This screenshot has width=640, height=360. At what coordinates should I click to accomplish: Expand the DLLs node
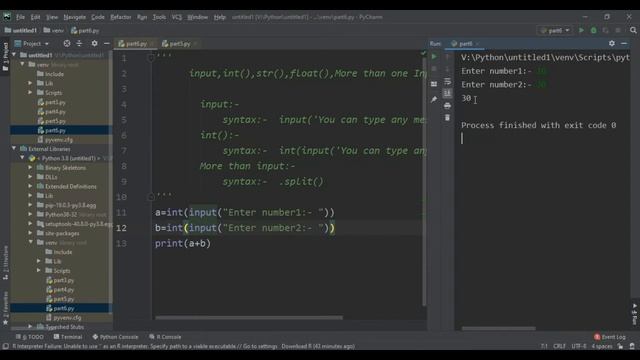[30, 177]
